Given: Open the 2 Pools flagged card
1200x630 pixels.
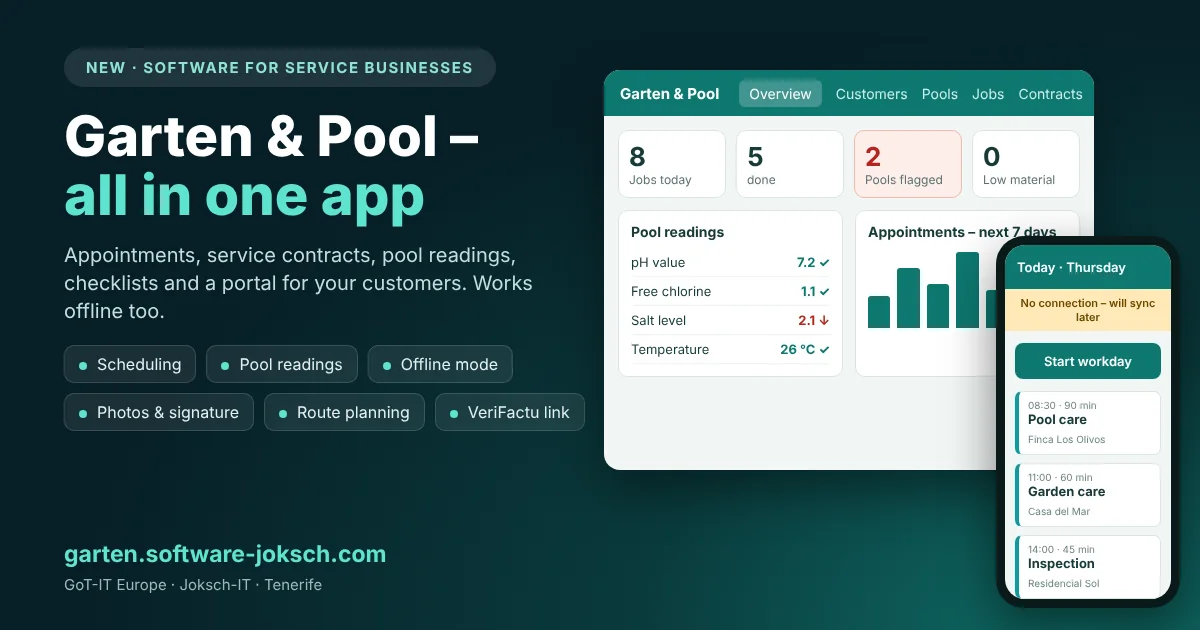Looking at the screenshot, I should (x=908, y=164).
